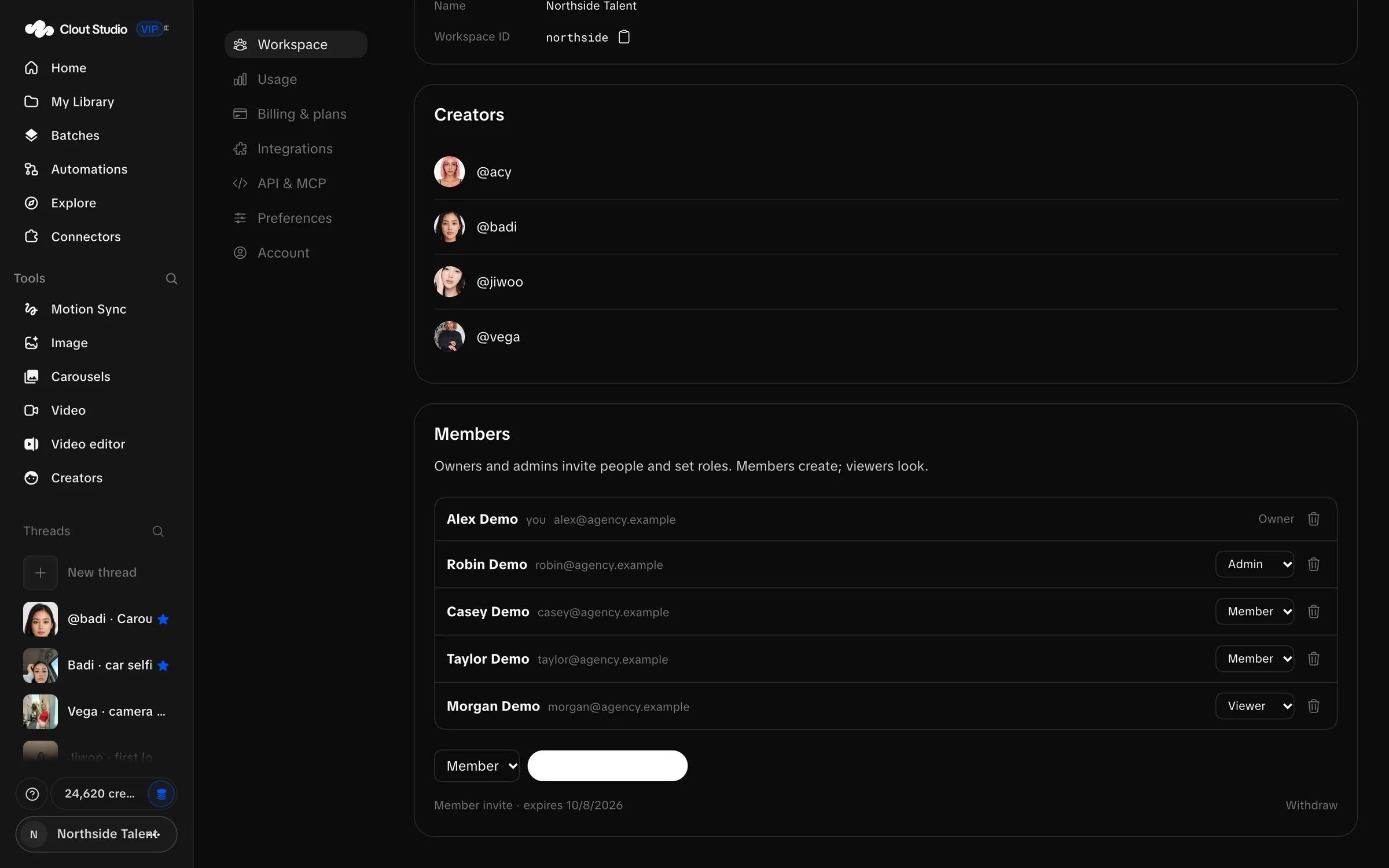
Task: Start a new thread with plus icon
Action: pos(41,573)
